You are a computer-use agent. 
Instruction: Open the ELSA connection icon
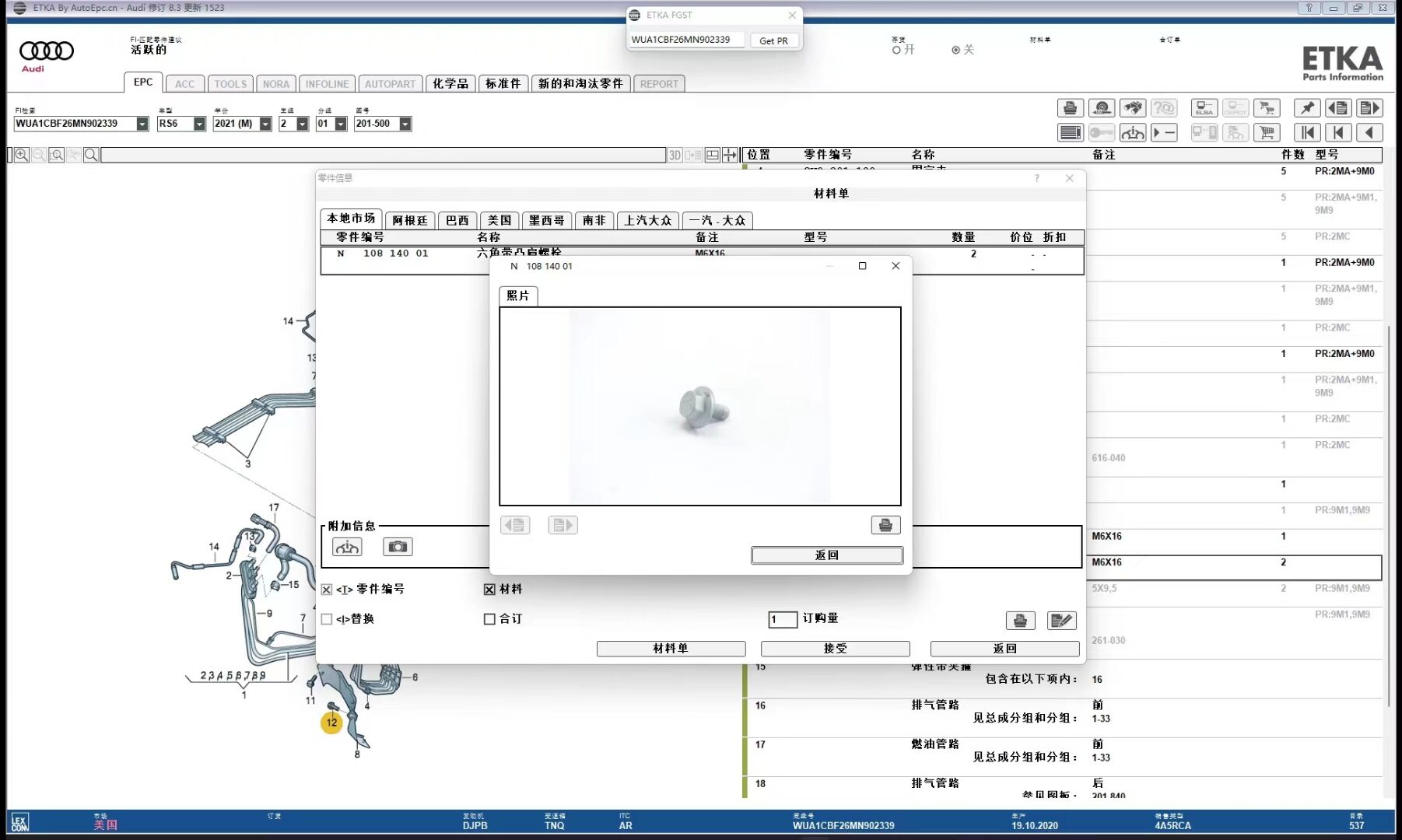pos(1204,108)
